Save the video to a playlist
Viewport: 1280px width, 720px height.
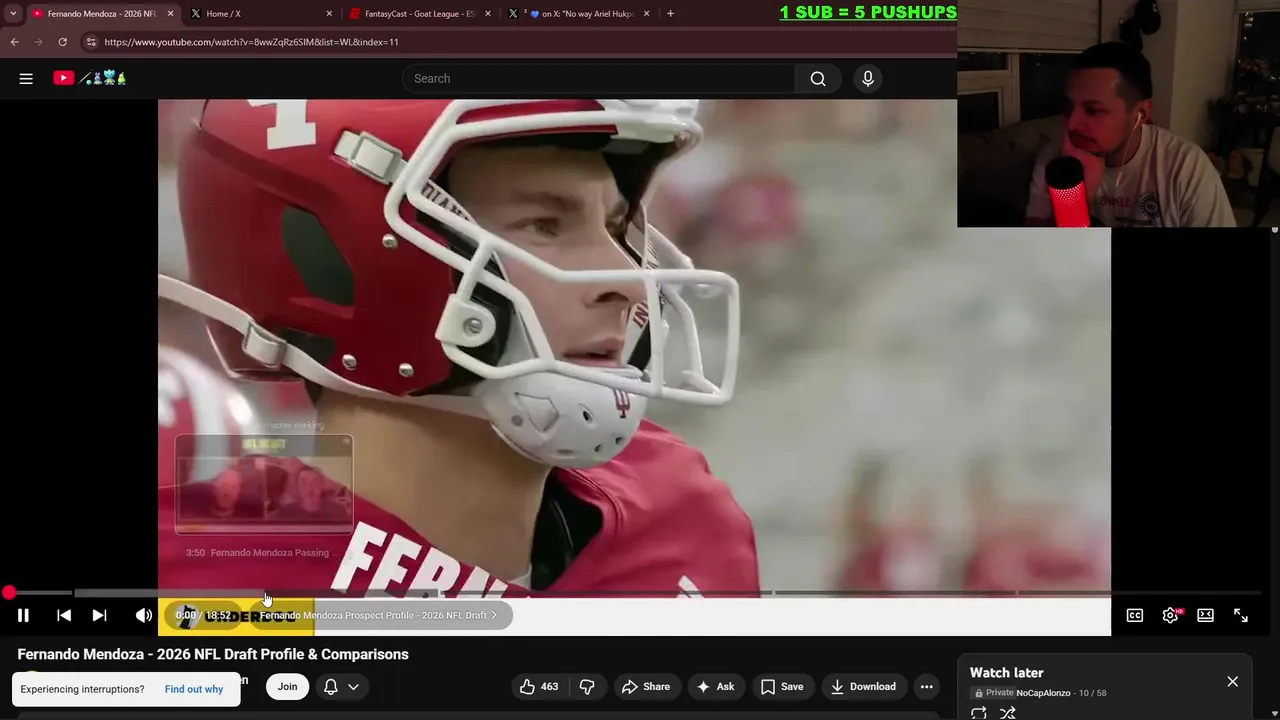[782, 686]
